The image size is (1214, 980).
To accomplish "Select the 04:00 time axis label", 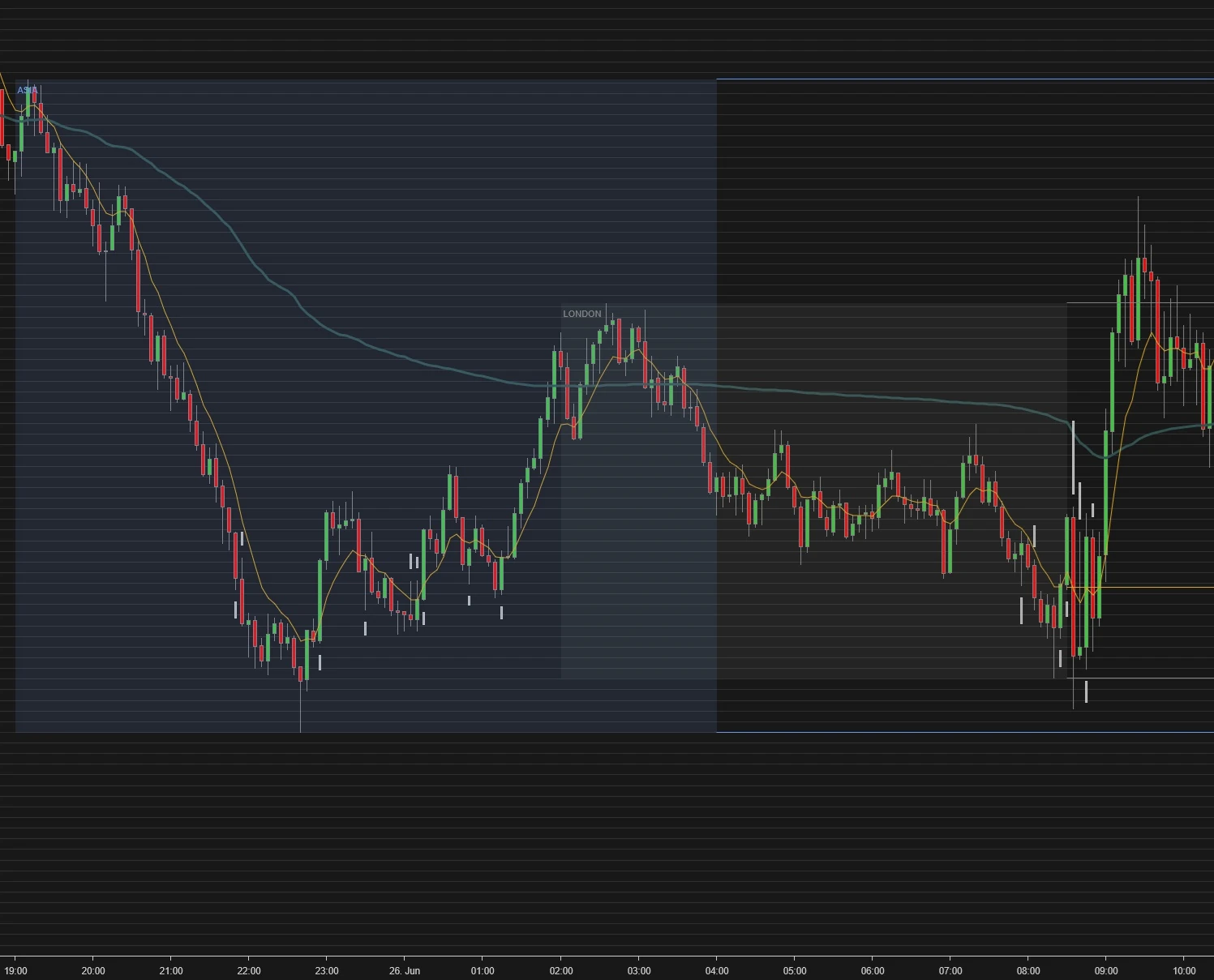I will coord(717,970).
